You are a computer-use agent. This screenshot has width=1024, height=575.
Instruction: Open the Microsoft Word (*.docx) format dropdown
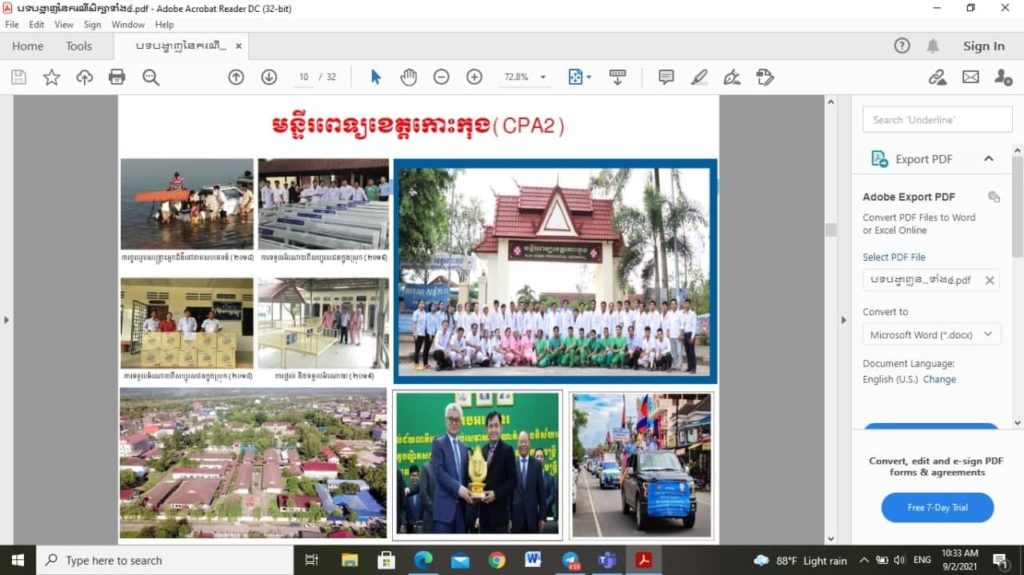click(932, 335)
